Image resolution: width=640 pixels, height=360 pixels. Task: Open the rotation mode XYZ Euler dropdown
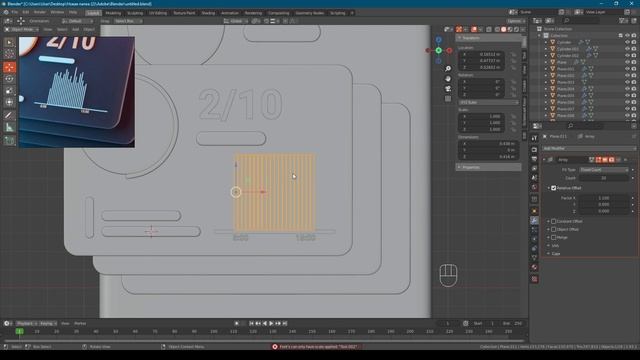(x=489, y=102)
